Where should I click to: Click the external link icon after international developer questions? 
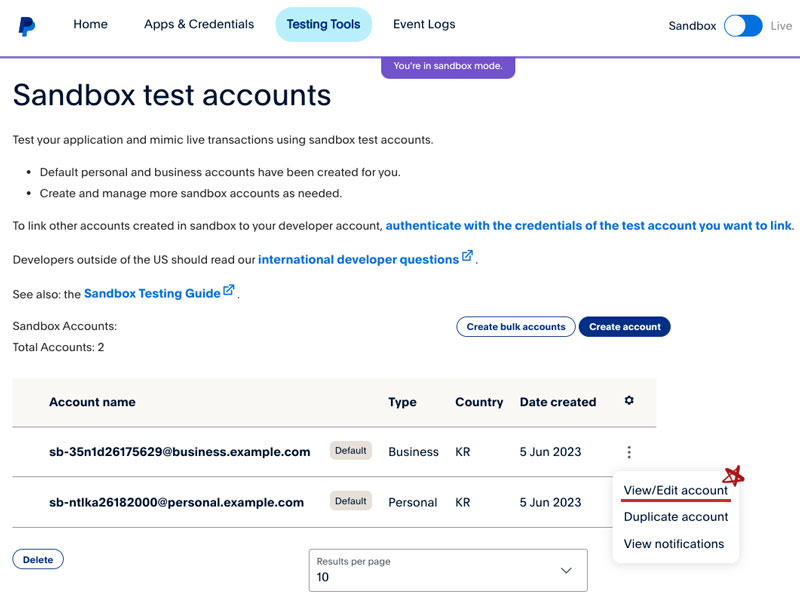coord(467,256)
